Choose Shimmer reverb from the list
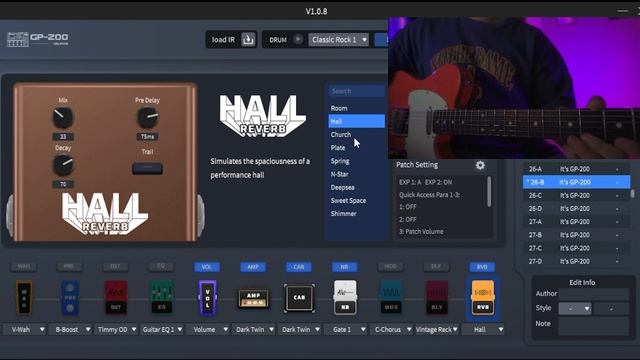640x360 pixels. 356,213
